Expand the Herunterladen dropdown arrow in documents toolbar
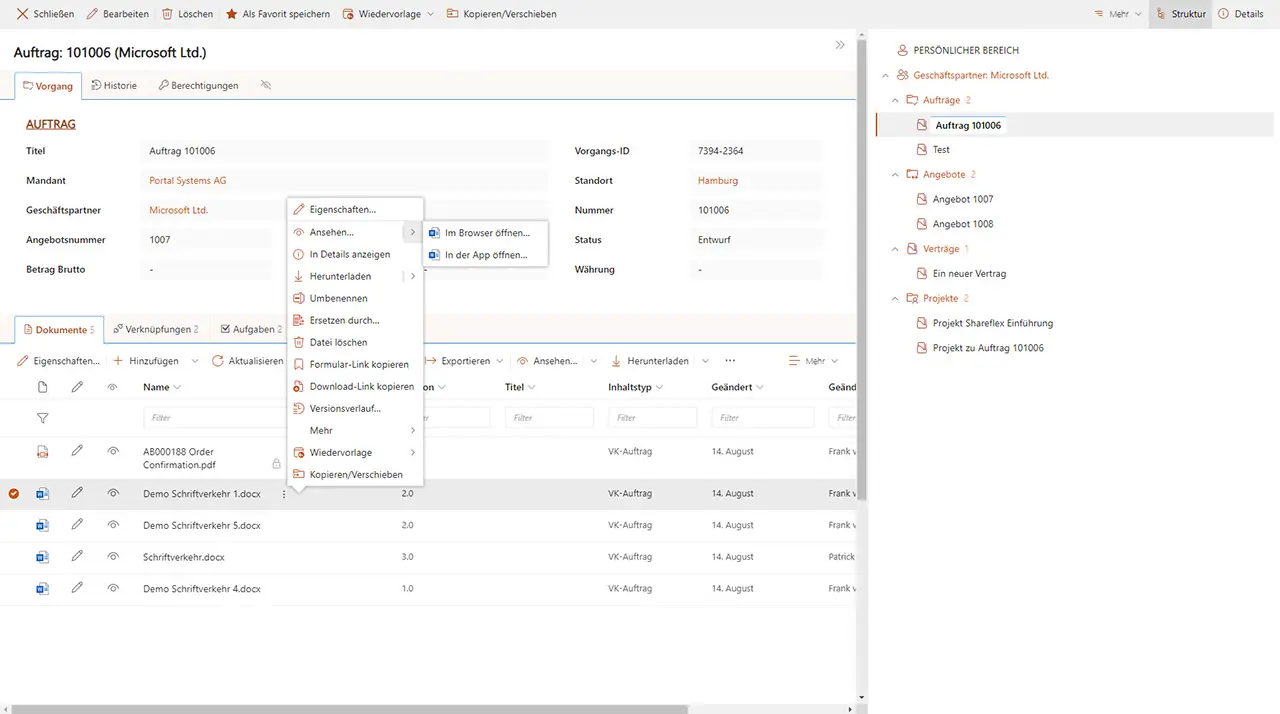This screenshot has height=714, width=1280. click(x=705, y=361)
